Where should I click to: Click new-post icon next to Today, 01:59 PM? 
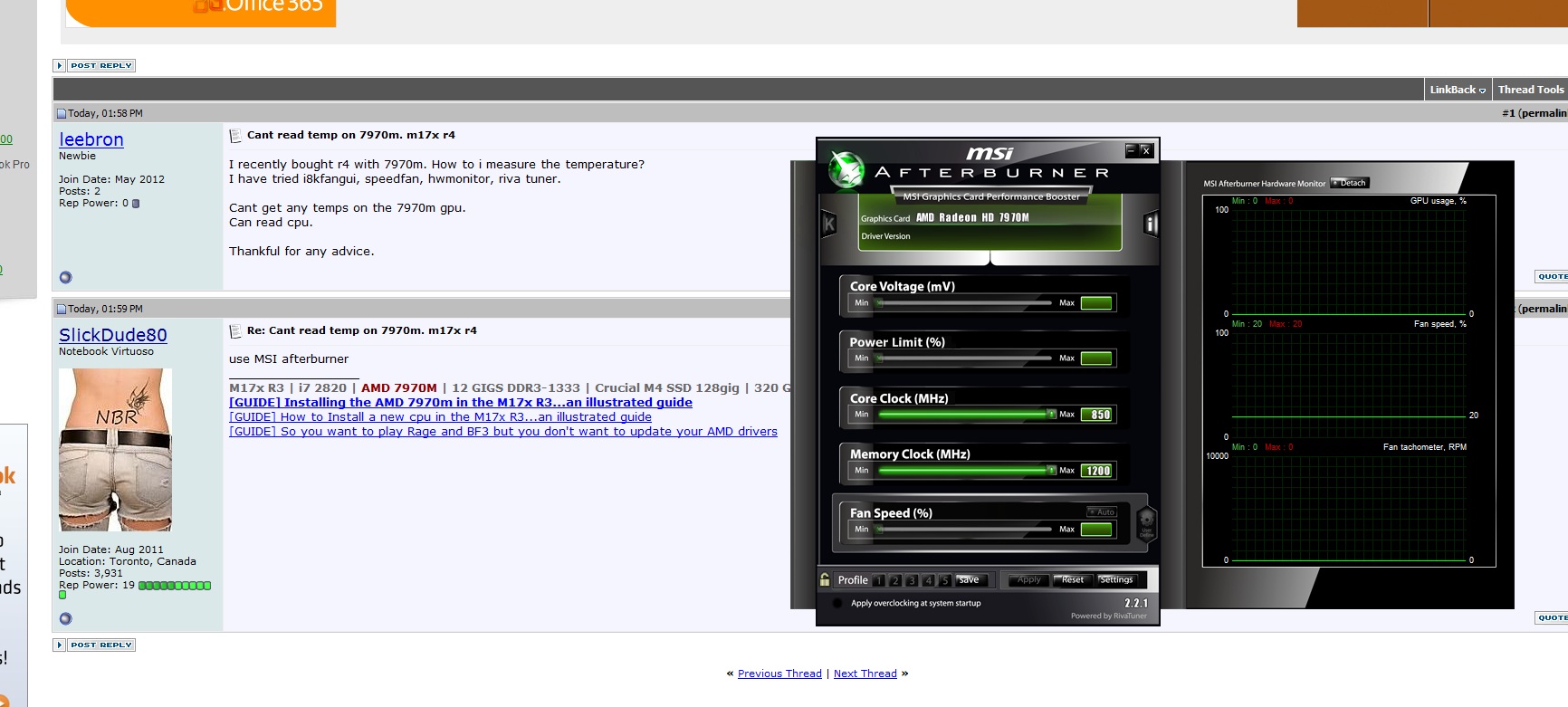click(x=62, y=310)
